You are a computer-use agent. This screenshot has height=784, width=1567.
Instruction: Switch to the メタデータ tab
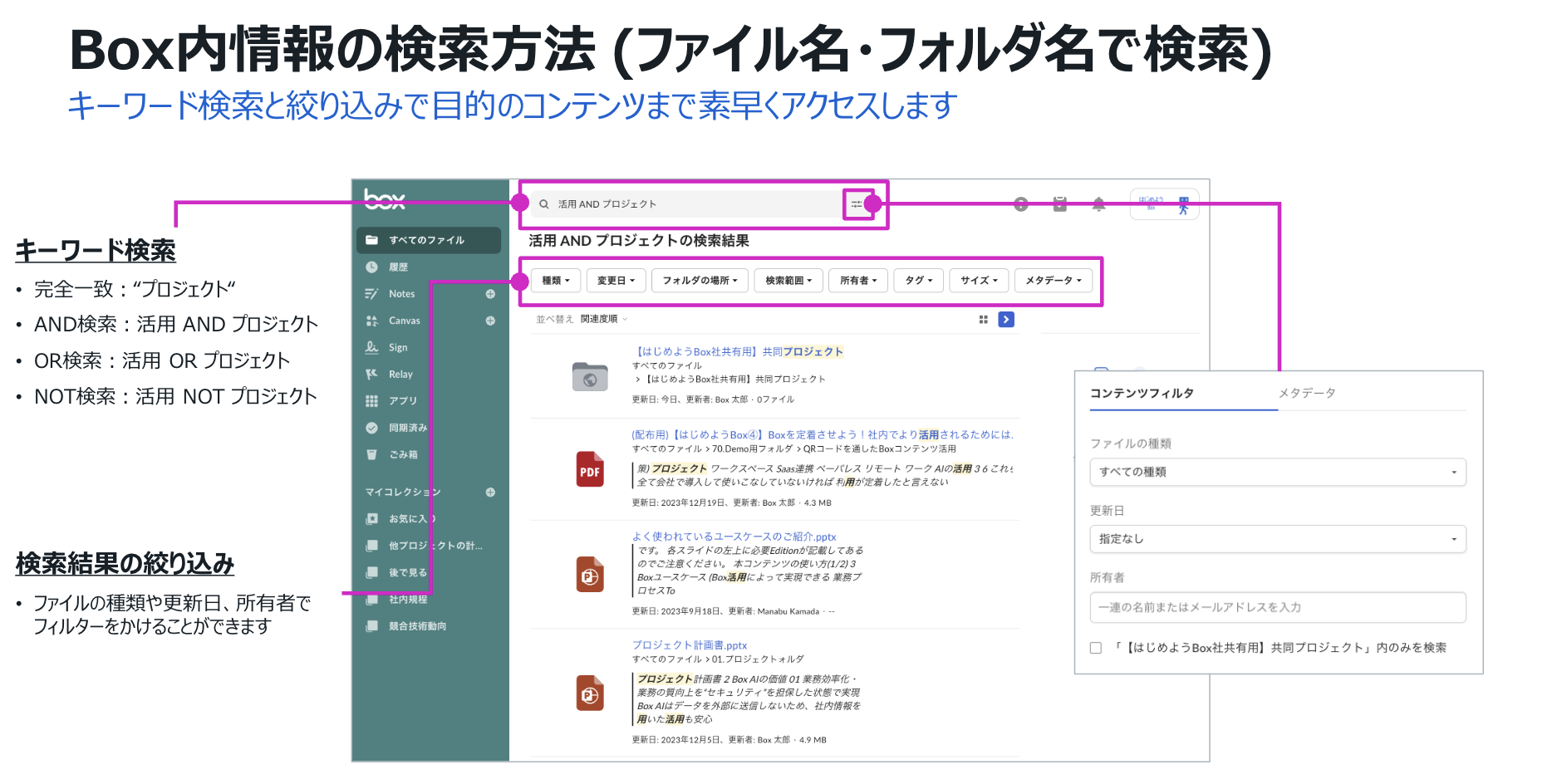[1306, 393]
